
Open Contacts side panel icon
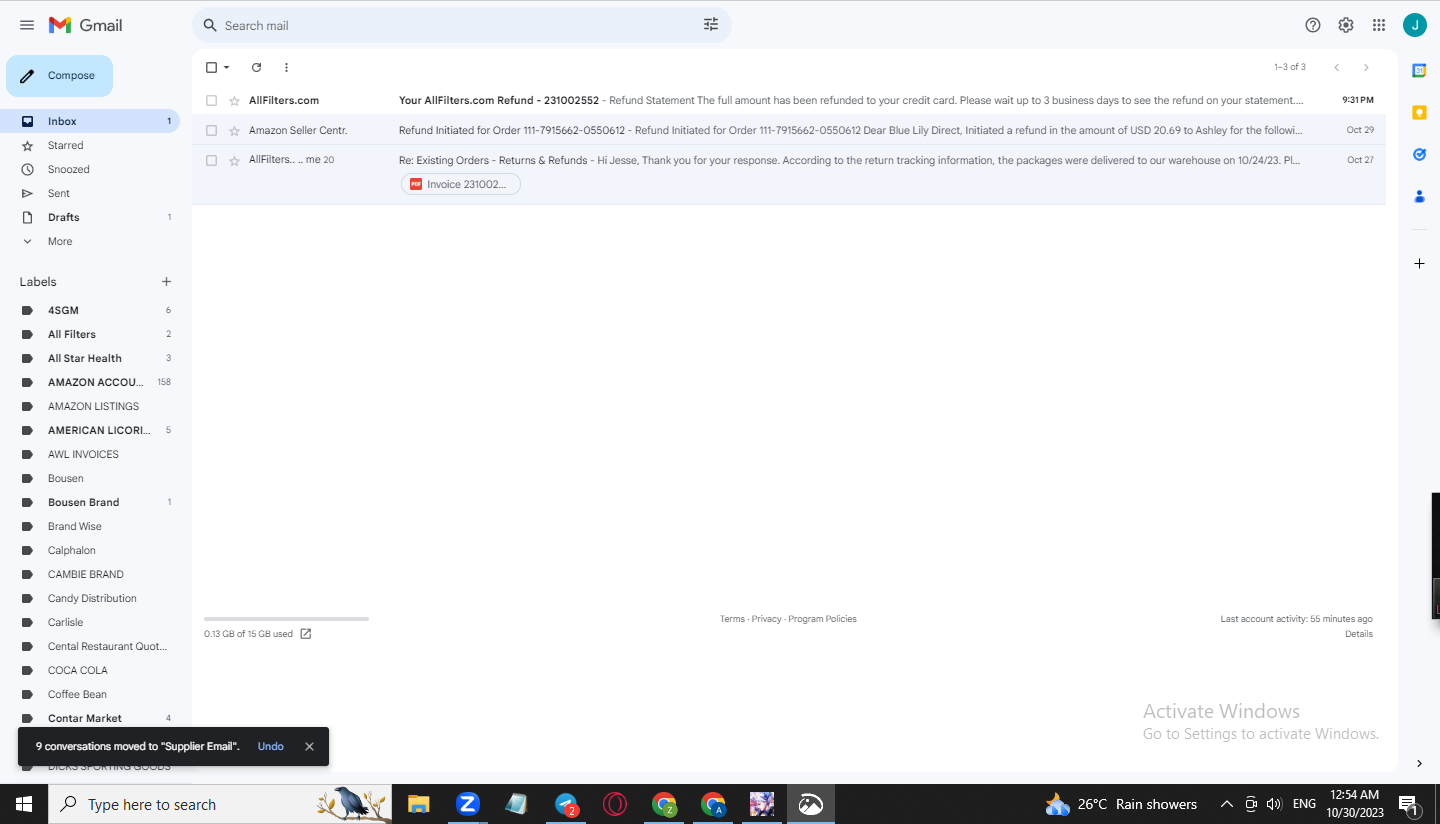point(1419,197)
